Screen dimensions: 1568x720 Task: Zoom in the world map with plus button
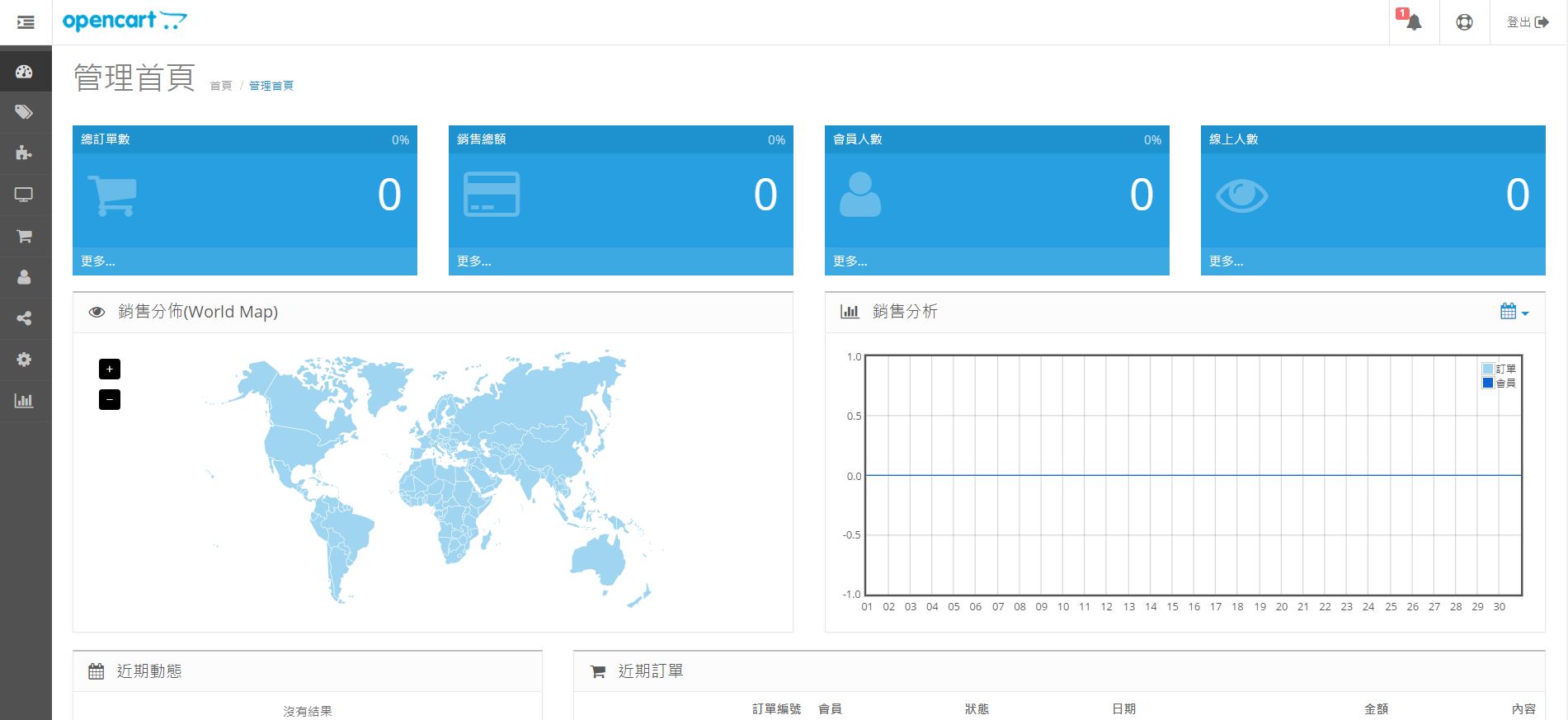click(110, 369)
